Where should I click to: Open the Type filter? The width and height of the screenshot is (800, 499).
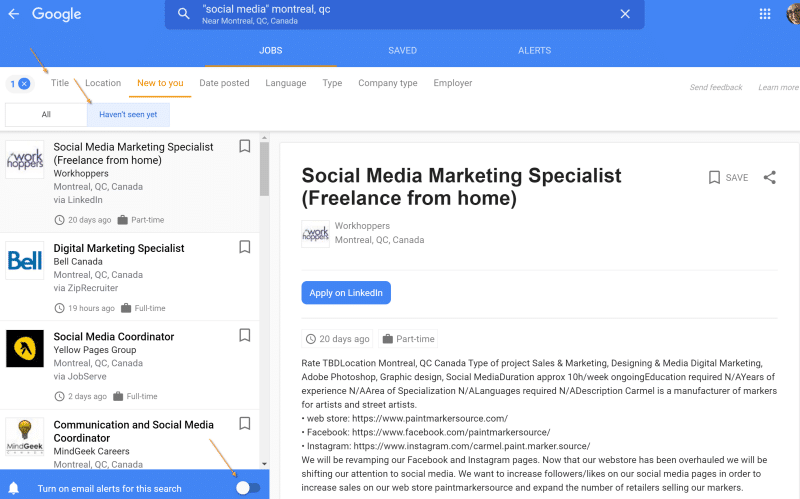pyautogui.click(x=332, y=83)
